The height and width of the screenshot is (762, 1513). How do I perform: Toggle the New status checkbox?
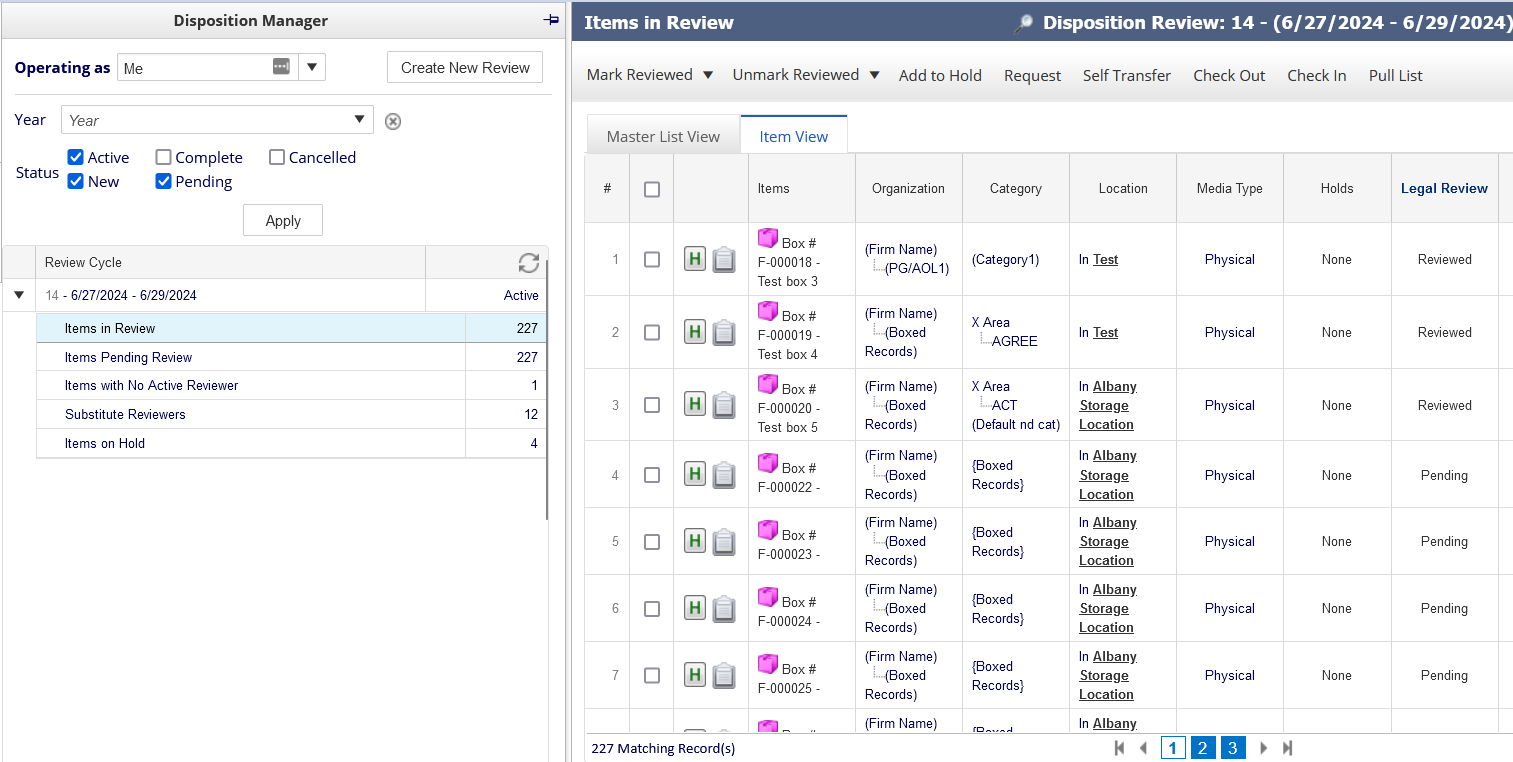tap(75, 181)
